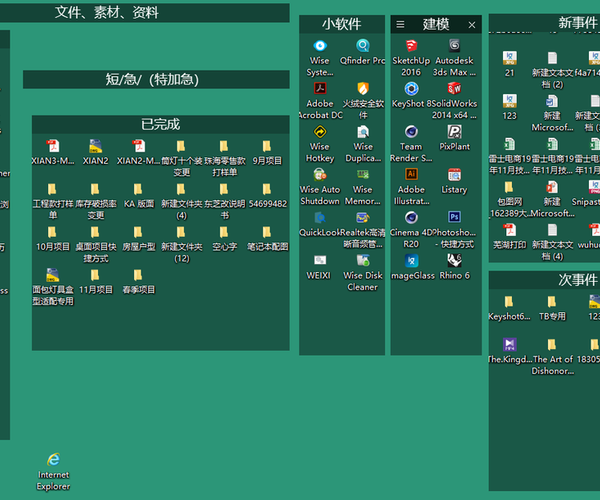Image resolution: width=600 pixels, height=500 pixels.
Task: Select the 已完成 fence title bar
Action: [x=161, y=124]
